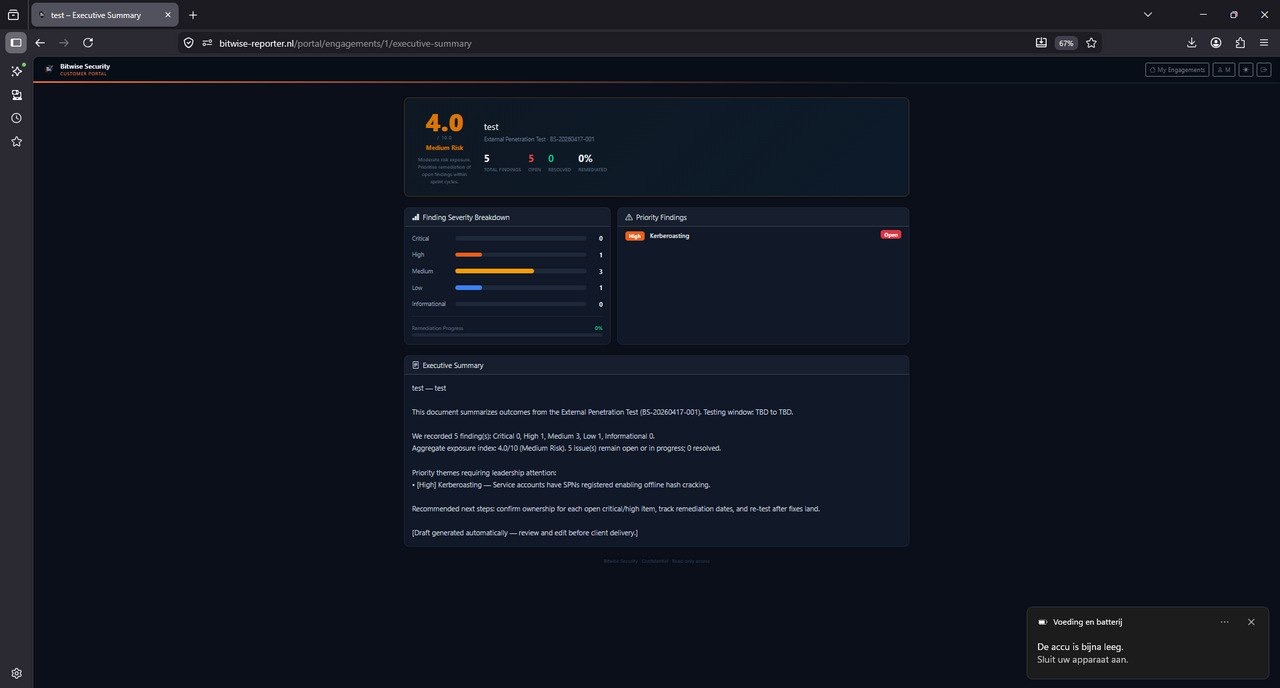Click the orange High severity badge
1280x688 pixels.
635,236
